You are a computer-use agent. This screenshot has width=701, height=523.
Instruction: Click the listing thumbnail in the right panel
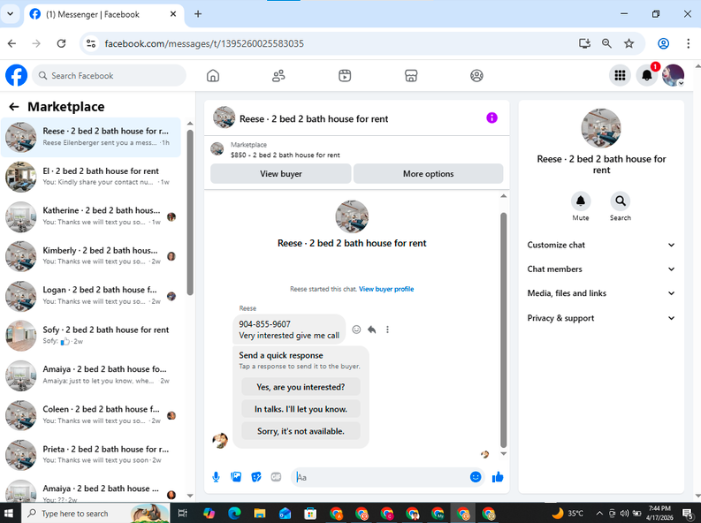tap(601, 128)
